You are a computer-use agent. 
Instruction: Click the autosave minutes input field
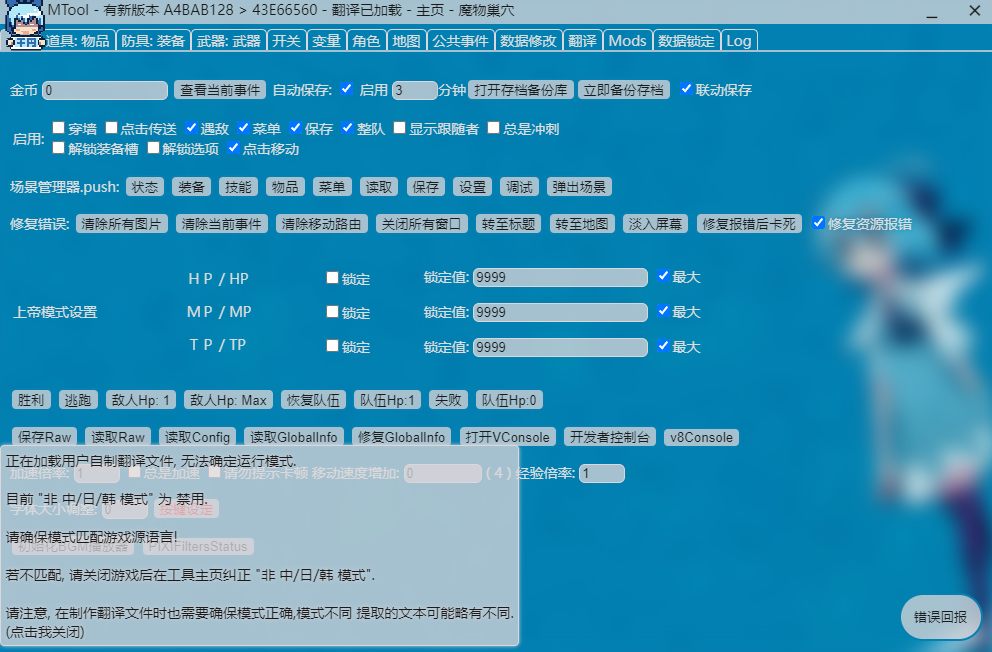[x=414, y=90]
